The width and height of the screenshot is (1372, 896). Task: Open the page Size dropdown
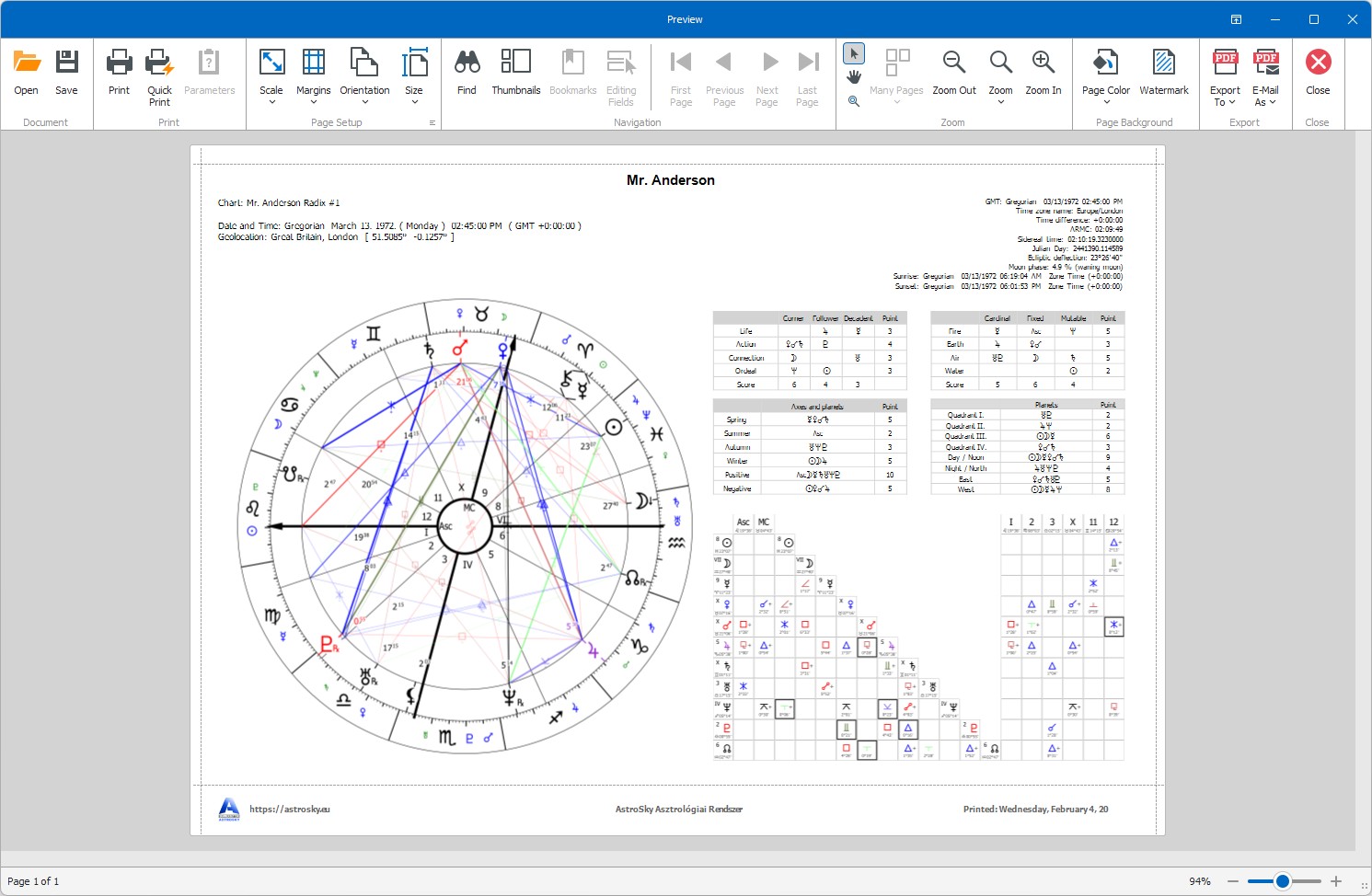pos(414,77)
